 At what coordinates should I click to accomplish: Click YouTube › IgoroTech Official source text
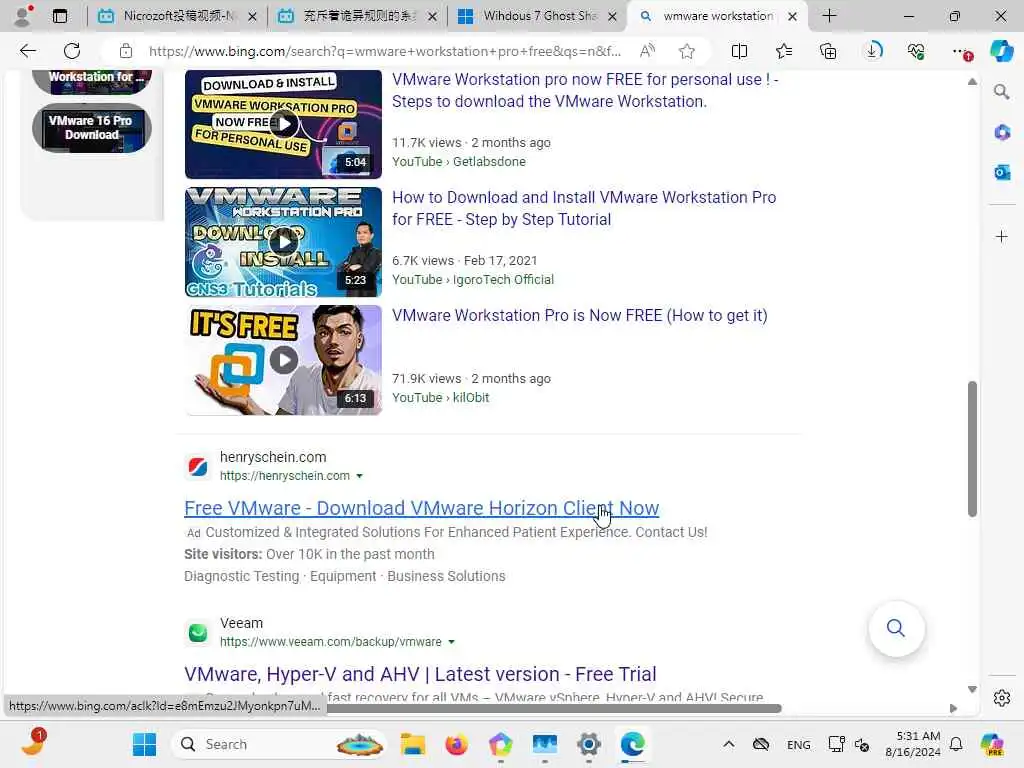473,280
